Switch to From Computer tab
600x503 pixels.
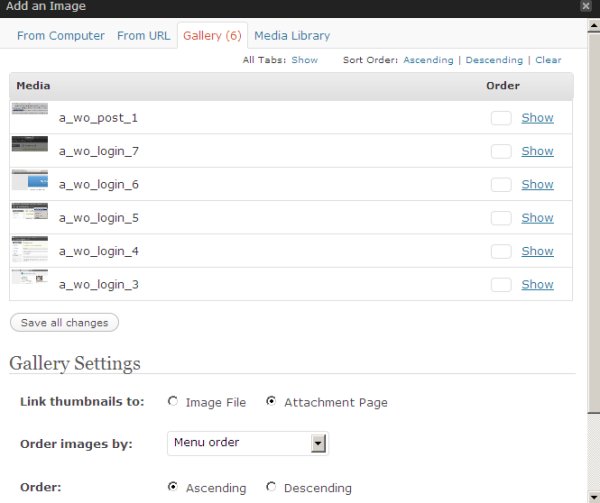(61, 36)
